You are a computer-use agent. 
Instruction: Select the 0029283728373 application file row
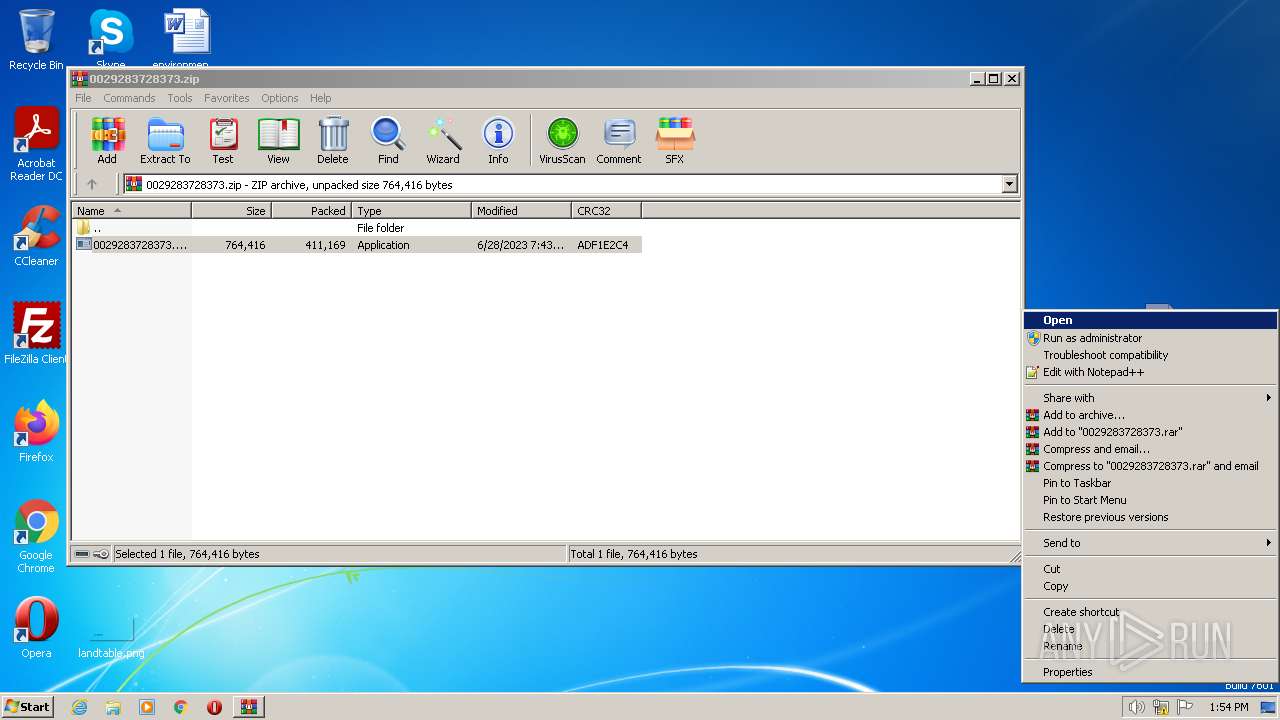pos(358,245)
